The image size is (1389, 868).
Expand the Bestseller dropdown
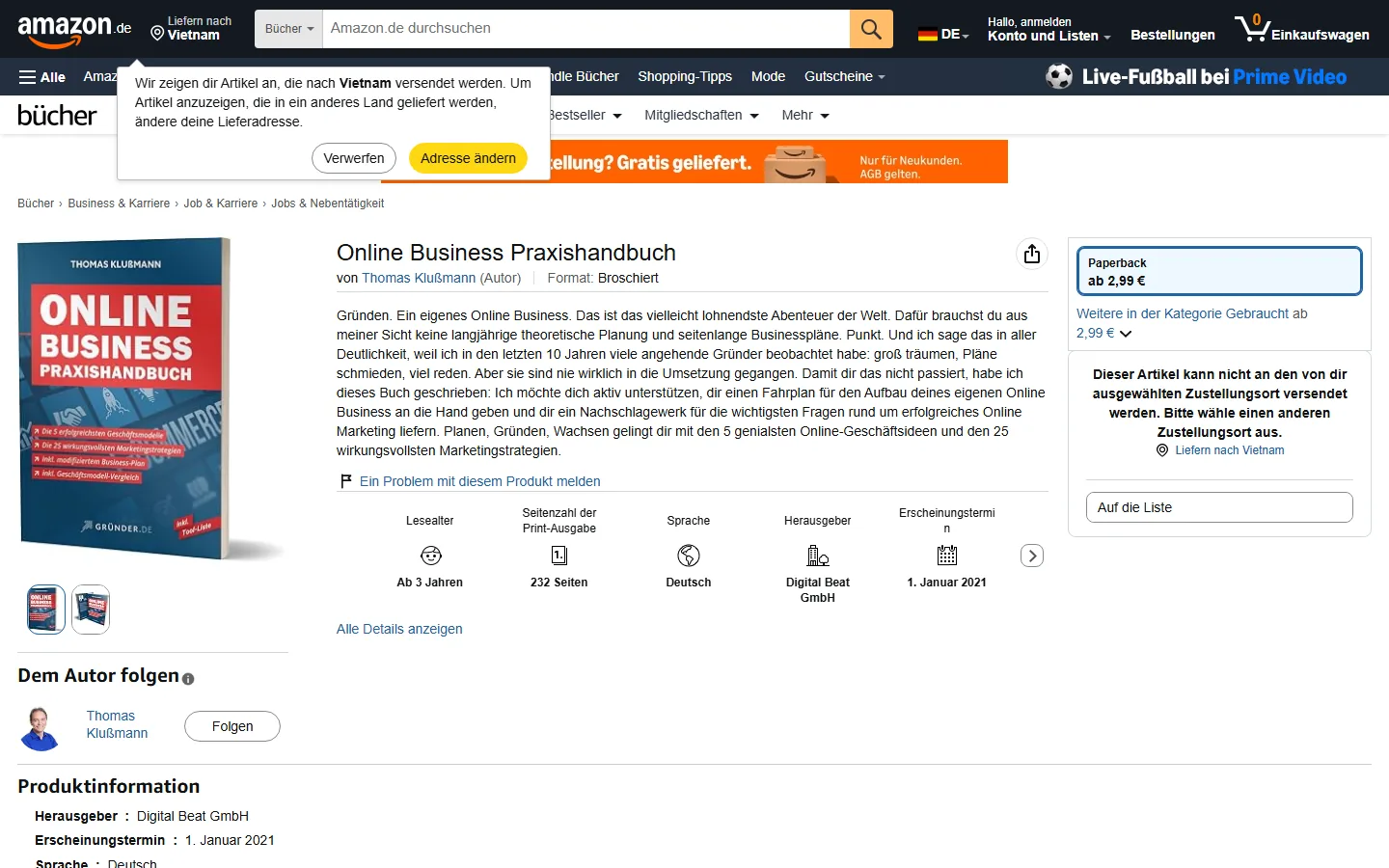(585, 115)
